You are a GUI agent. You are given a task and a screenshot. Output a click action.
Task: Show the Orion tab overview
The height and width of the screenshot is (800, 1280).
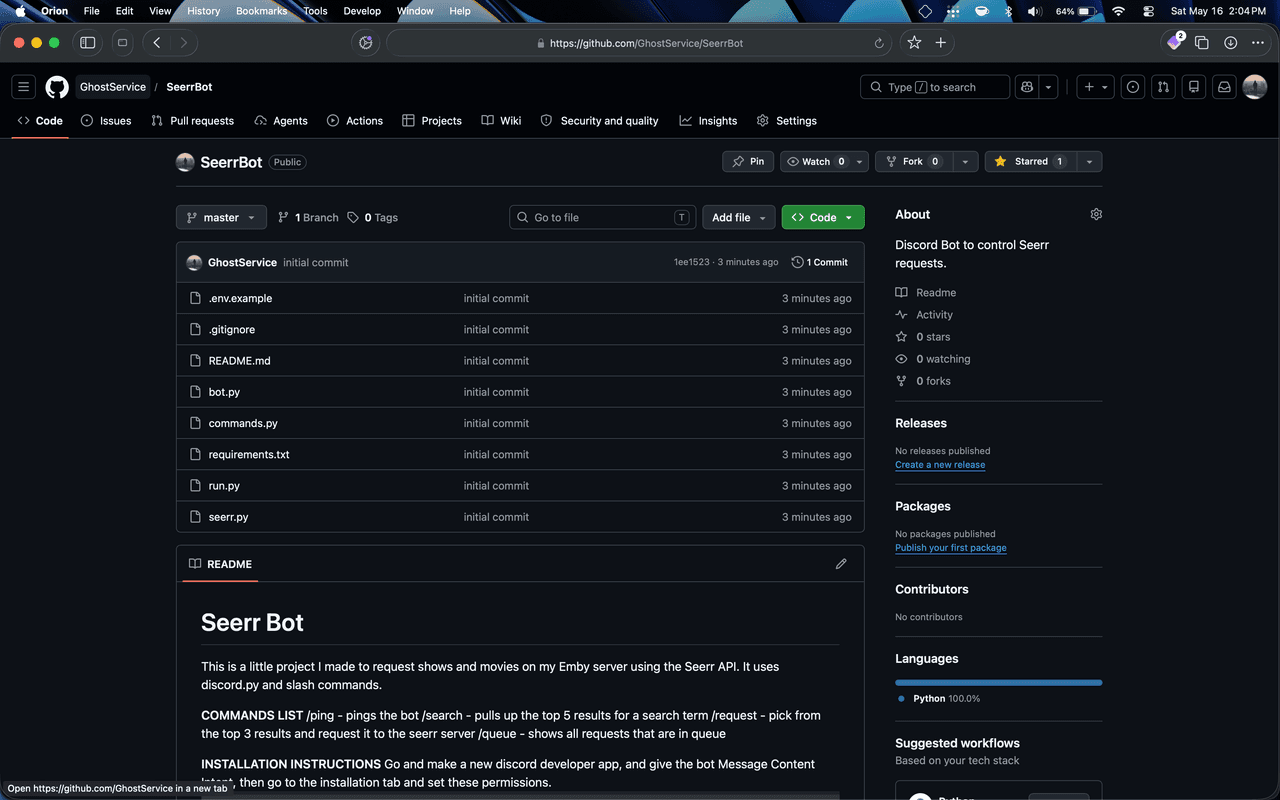click(x=1202, y=43)
